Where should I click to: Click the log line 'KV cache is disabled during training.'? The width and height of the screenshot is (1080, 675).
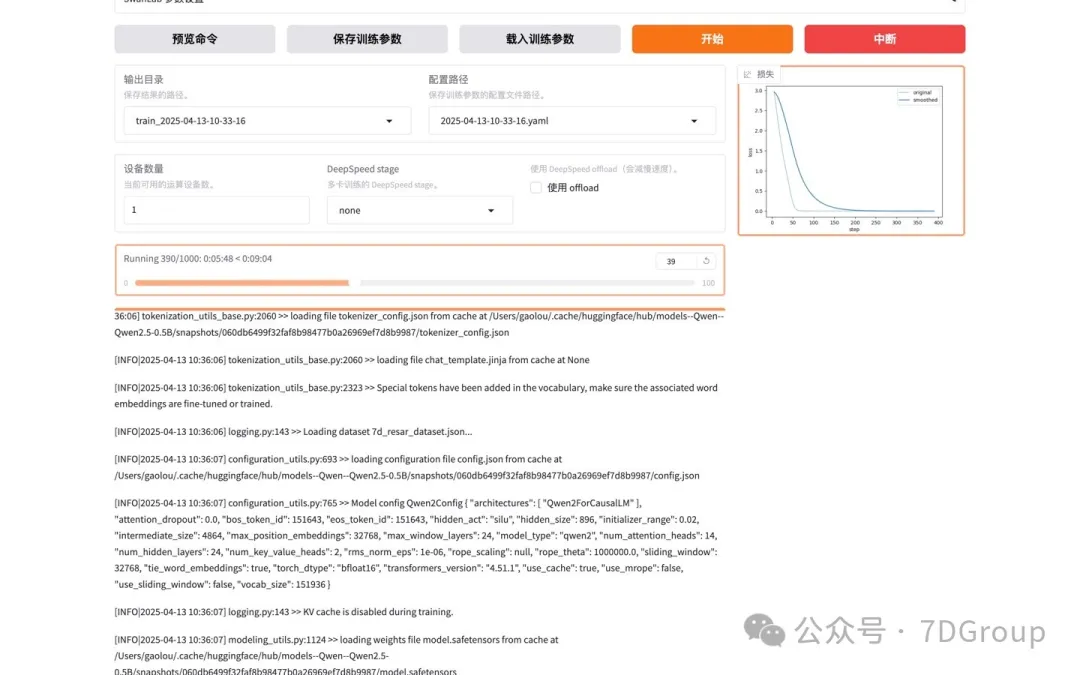284,612
